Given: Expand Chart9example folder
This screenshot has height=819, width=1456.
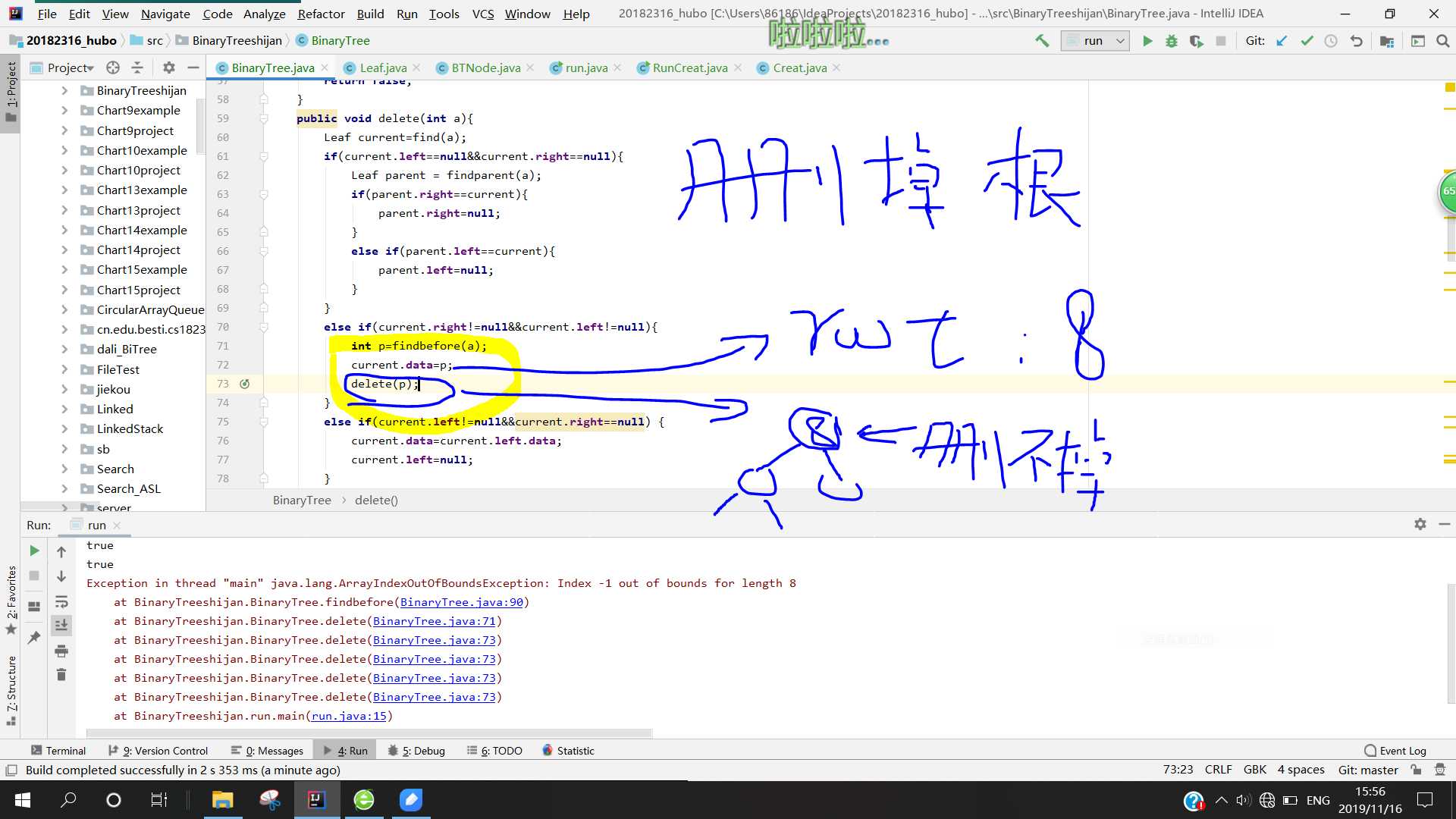Looking at the screenshot, I should [64, 111].
